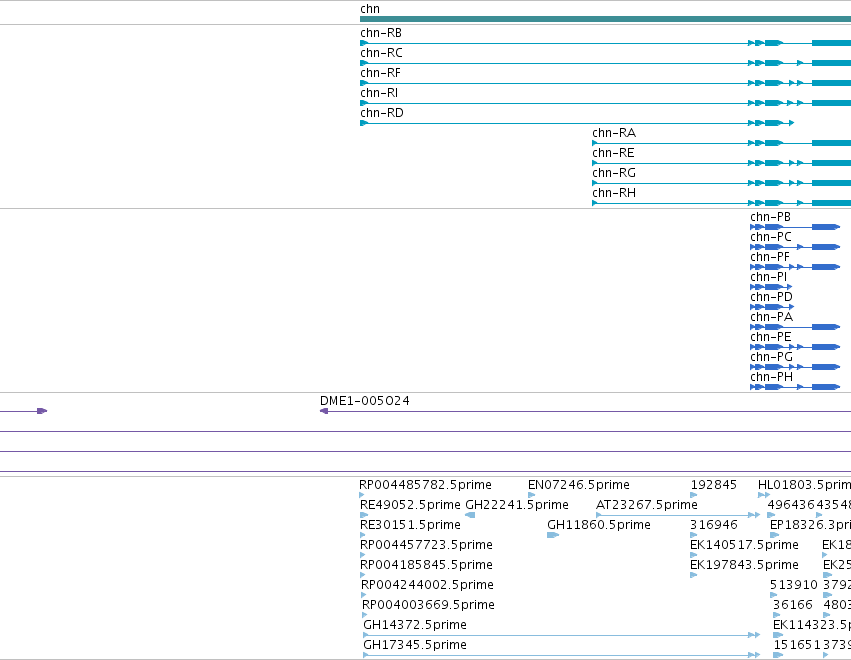Click the DME1-005024 feature label
This screenshot has width=851, height=660.
click(365, 401)
